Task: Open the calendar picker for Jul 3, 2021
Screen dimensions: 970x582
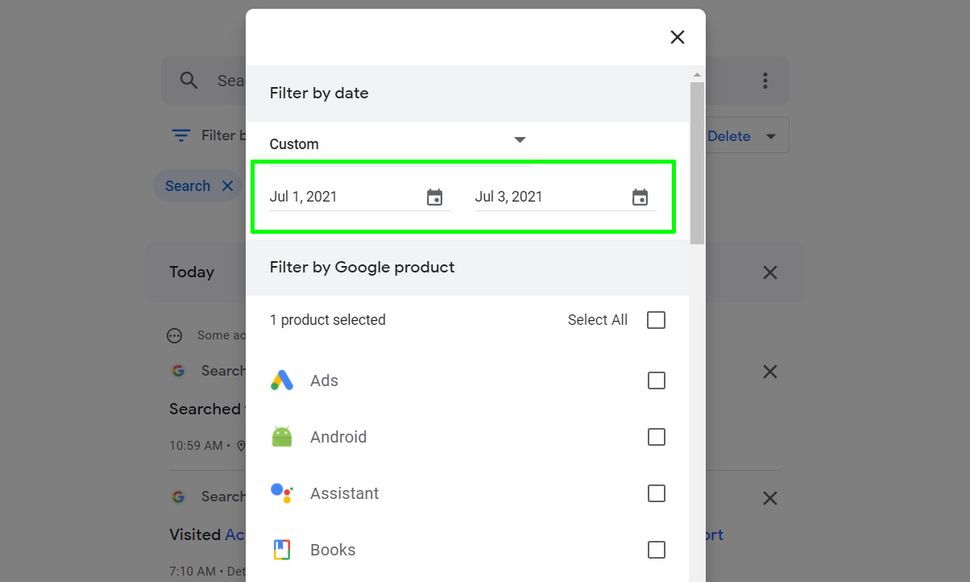Action: pyautogui.click(x=640, y=196)
